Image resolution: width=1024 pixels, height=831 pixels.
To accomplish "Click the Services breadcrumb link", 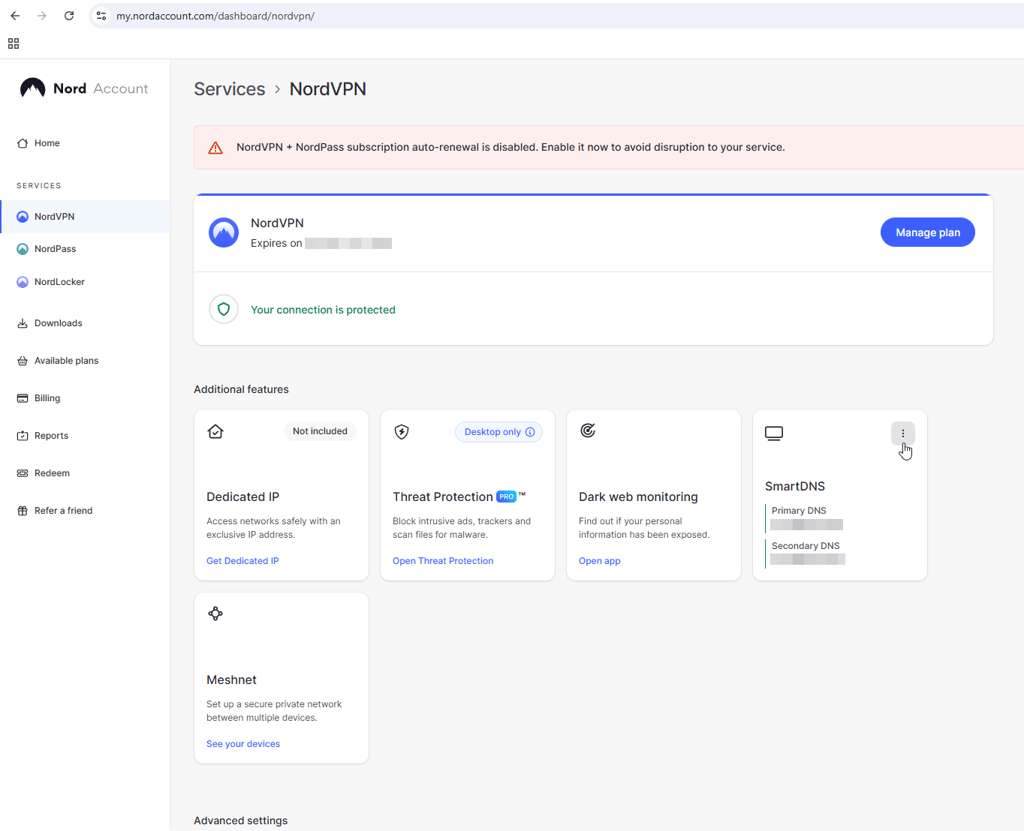I will coord(229,89).
